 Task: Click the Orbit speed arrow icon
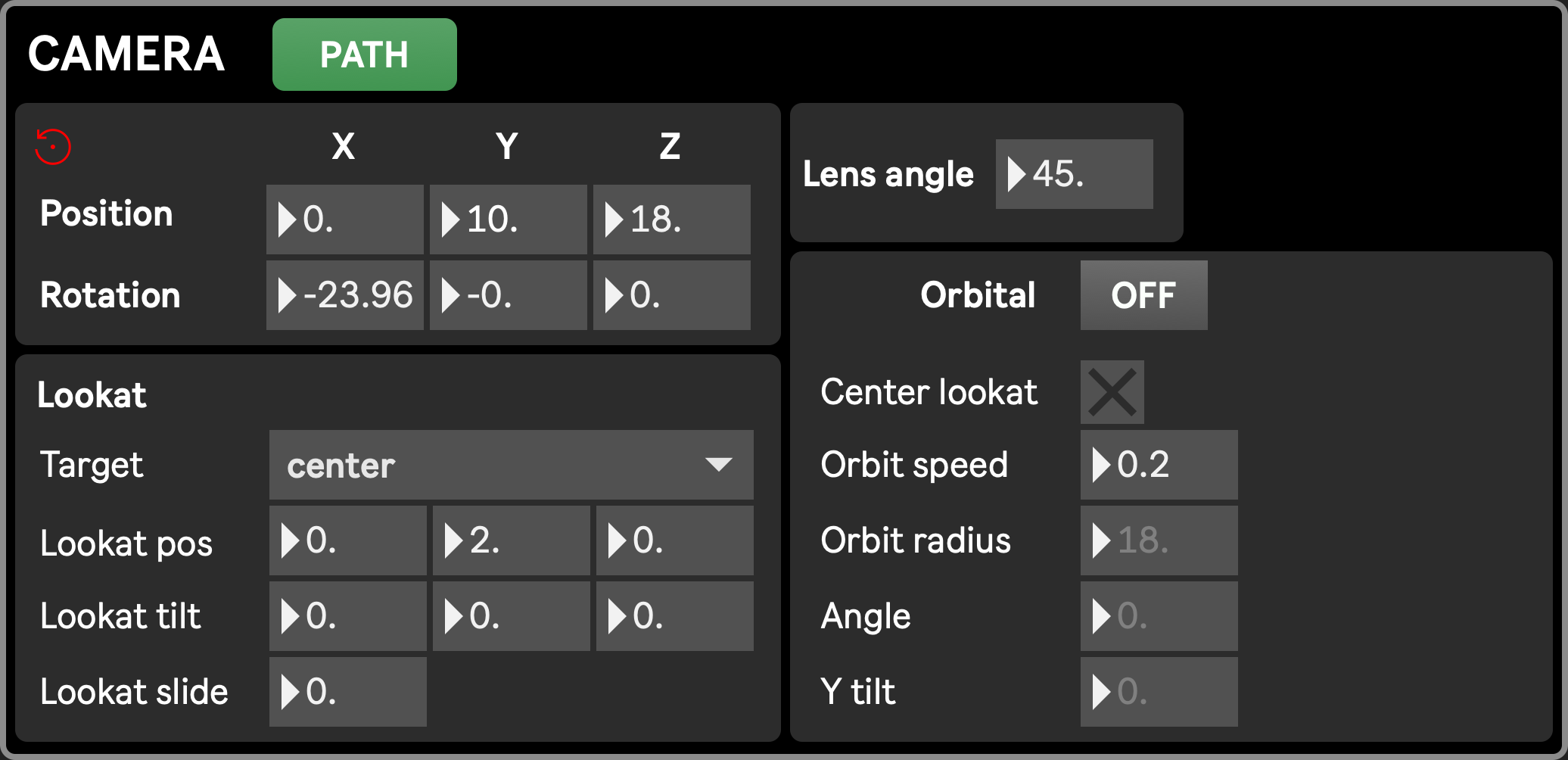(1101, 465)
